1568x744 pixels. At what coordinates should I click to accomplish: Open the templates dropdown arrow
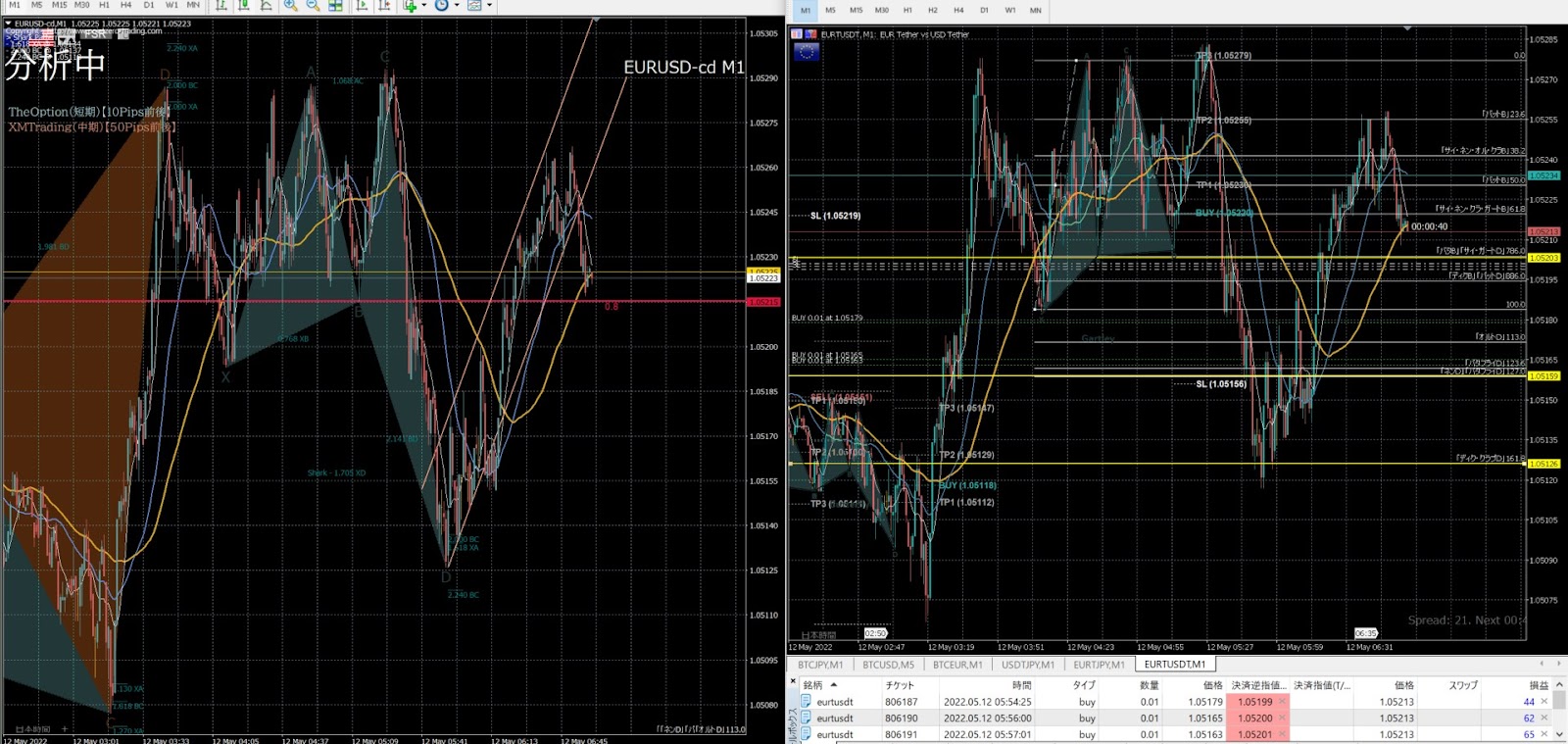[489, 5]
